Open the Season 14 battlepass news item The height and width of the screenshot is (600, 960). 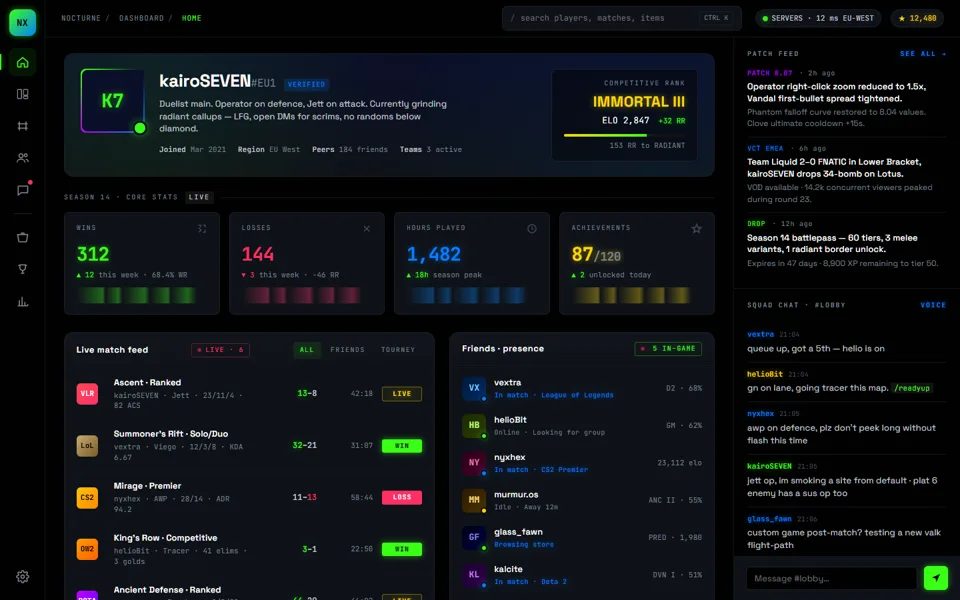pos(847,243)
